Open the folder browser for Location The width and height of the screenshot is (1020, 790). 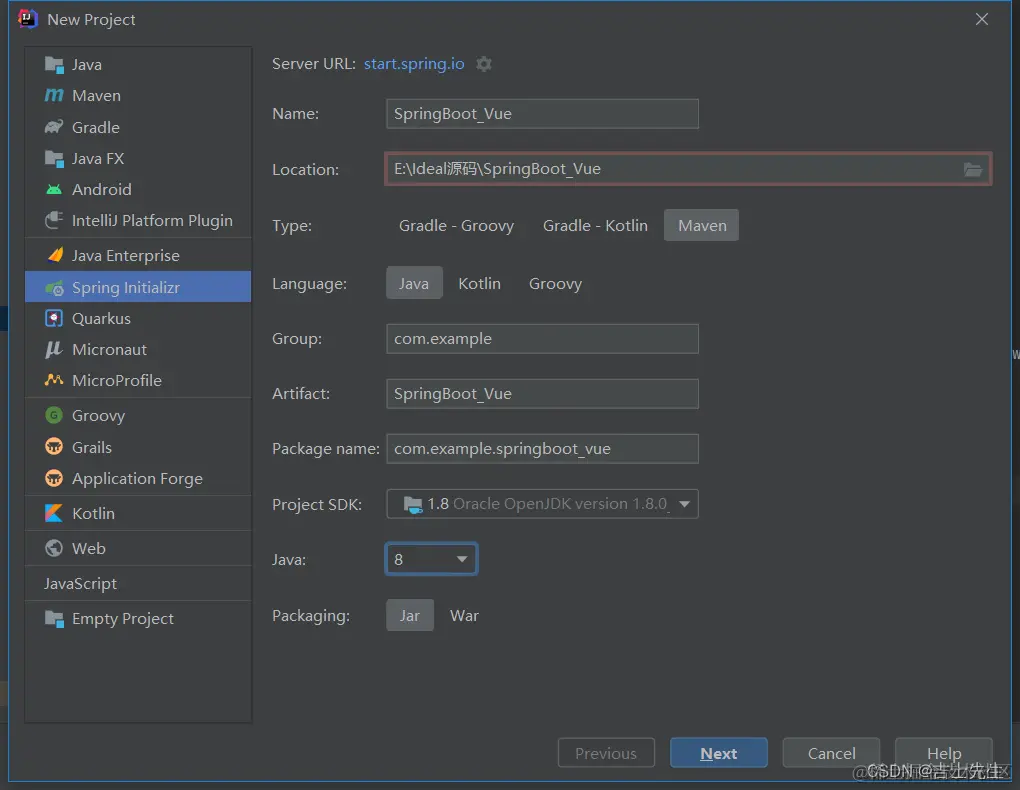[x=972, y=170]
